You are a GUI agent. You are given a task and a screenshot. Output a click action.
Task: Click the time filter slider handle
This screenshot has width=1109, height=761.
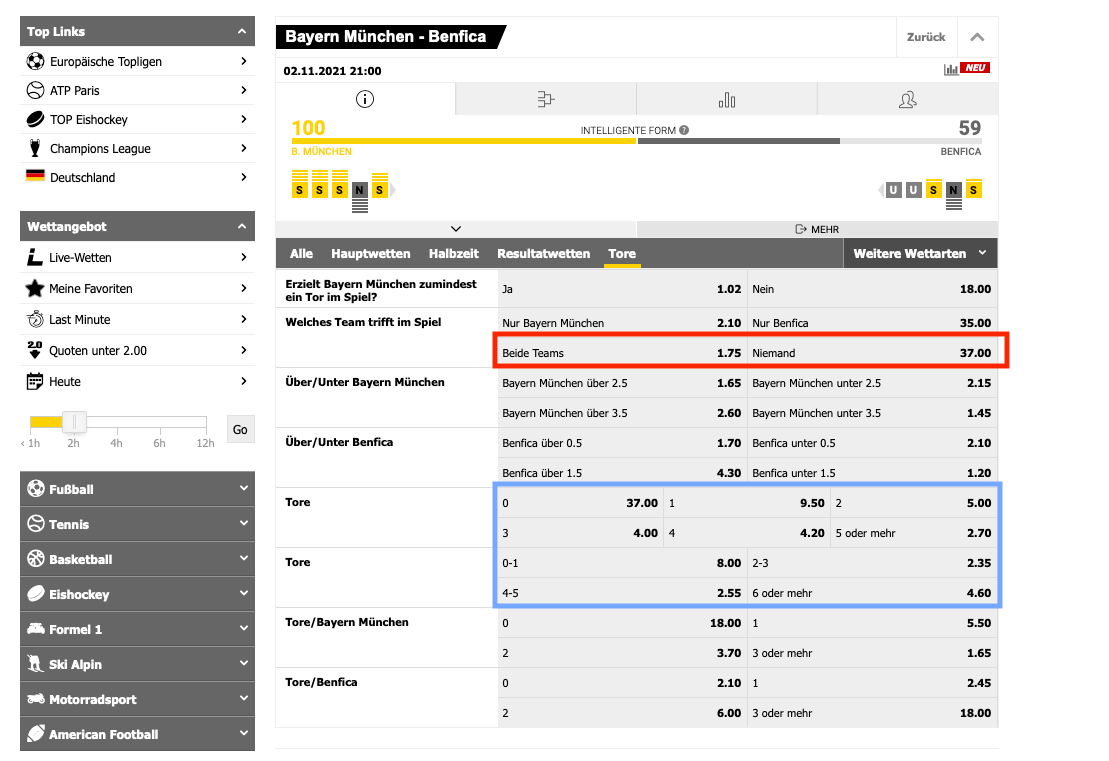(74, 422)
